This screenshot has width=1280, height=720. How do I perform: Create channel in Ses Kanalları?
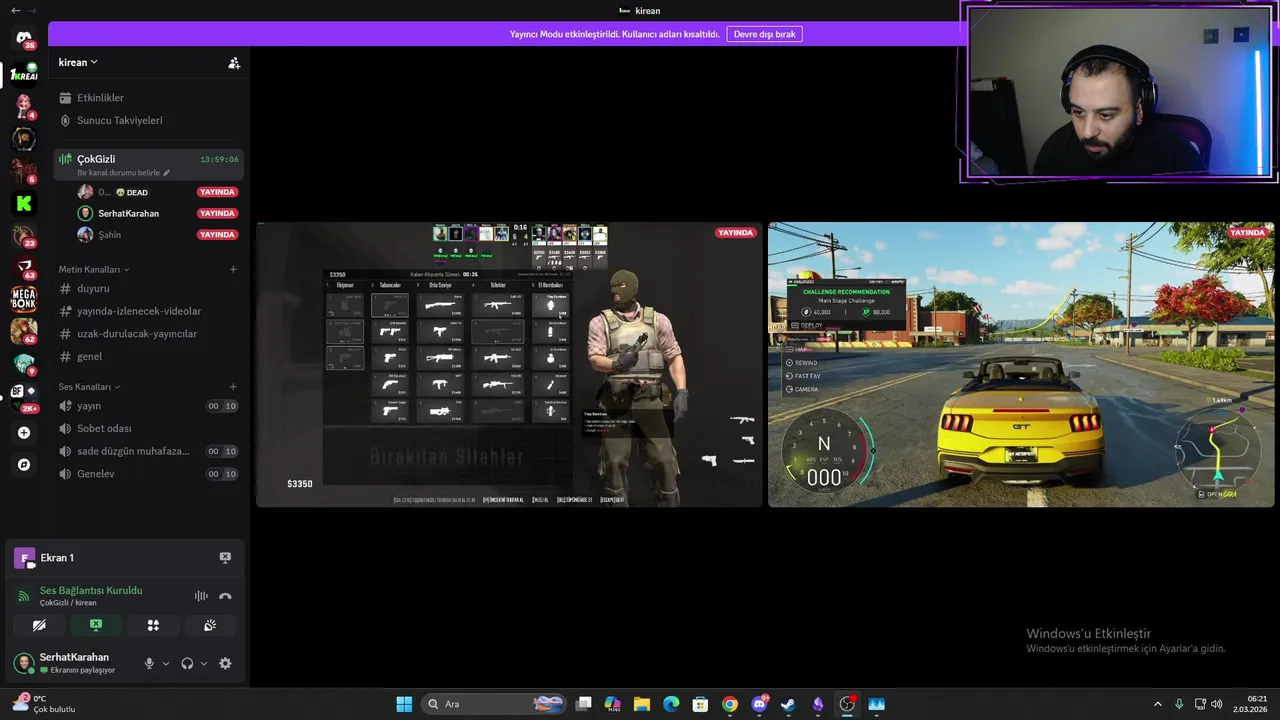233,386
